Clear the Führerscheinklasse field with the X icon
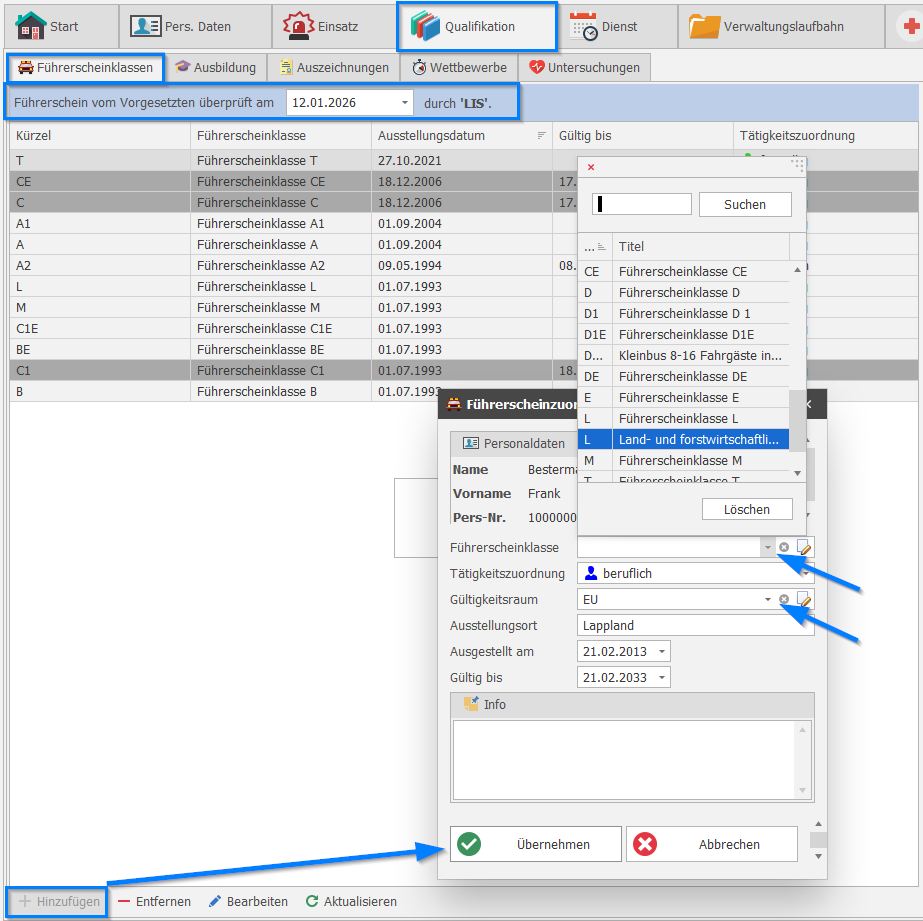The height and width of the screenshot is (921, 923). pos(784,547)
